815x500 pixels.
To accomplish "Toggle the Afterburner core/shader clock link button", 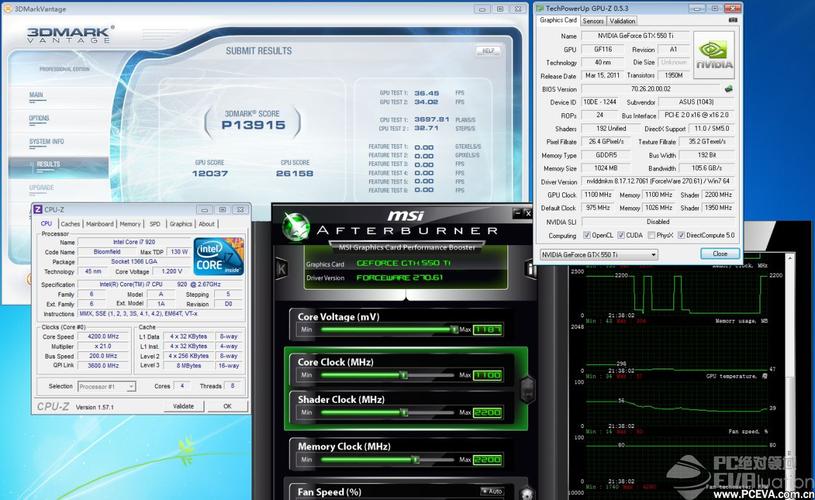I will 527,389.
